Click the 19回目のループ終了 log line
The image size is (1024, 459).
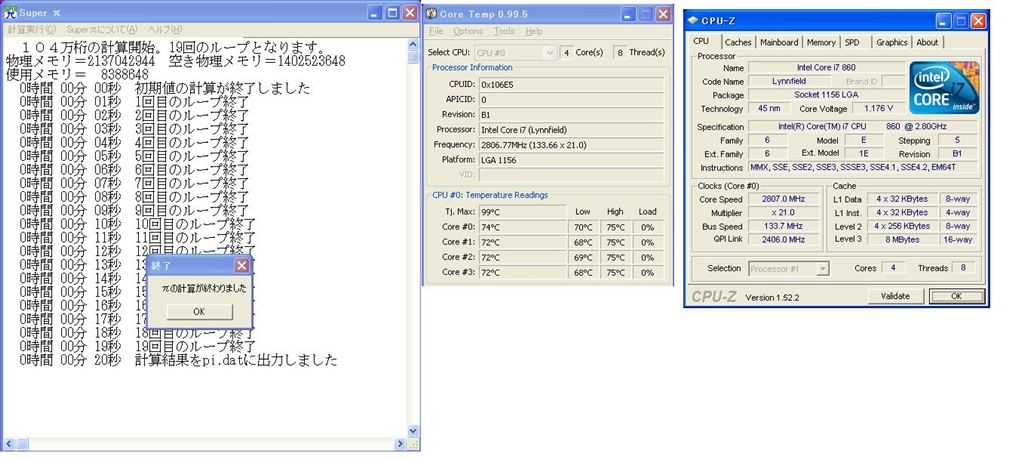195,347
